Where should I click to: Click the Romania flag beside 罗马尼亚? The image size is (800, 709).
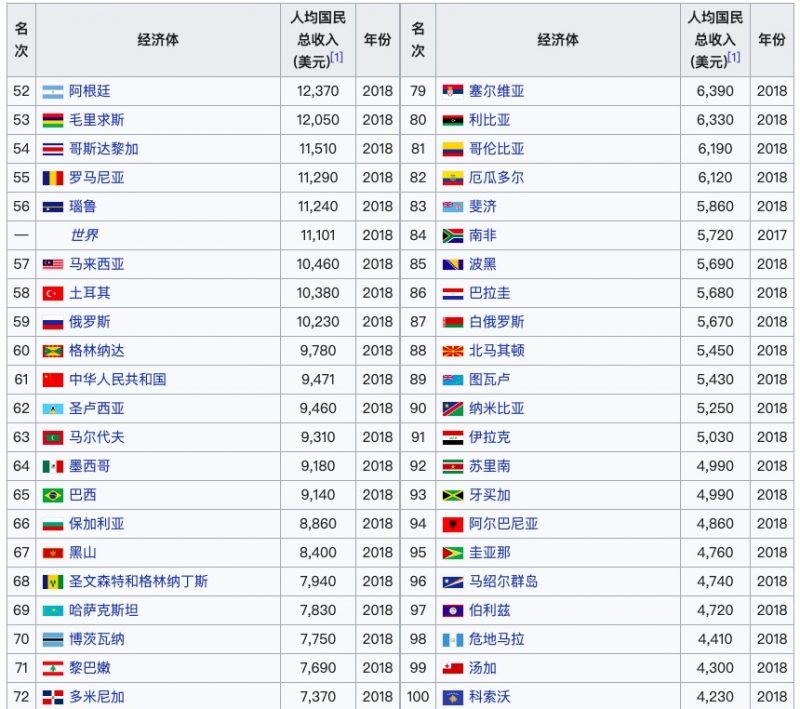(x=53, y=178)
